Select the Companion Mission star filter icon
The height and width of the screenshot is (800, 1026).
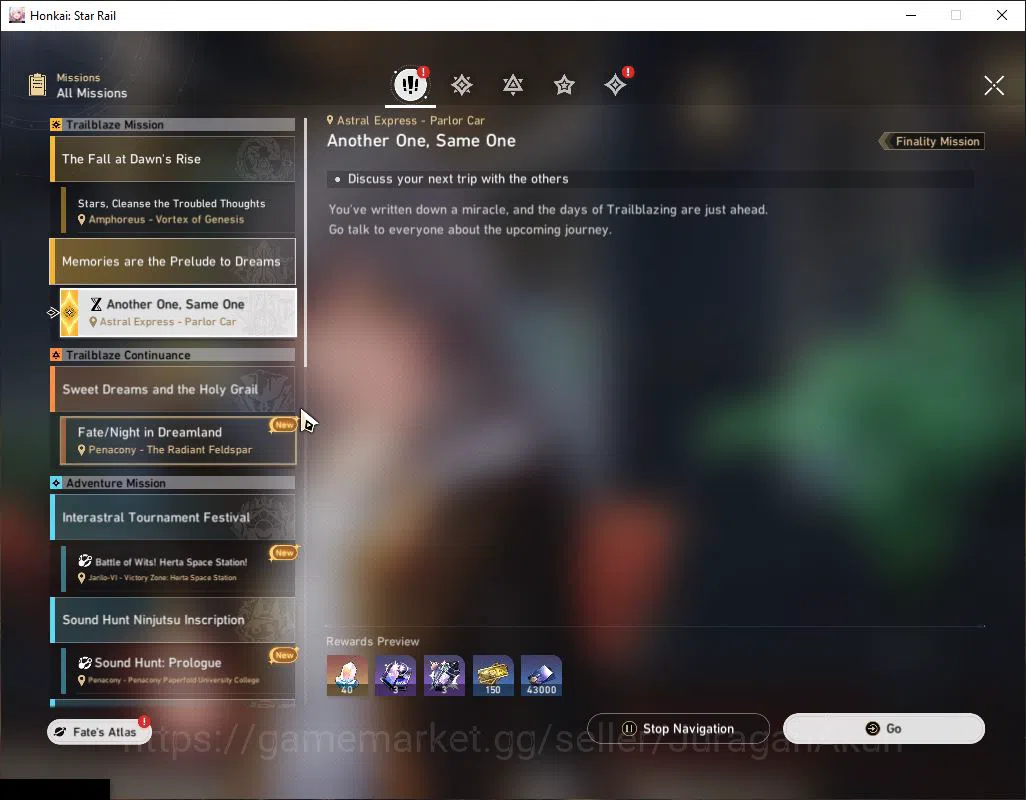pyautogui.click(x=564, y=85)
